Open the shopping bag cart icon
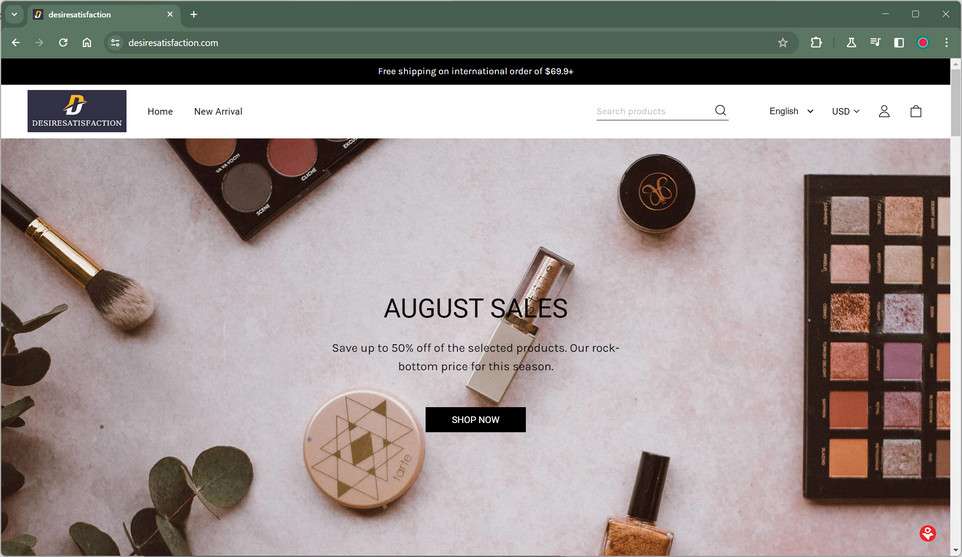Viewport: 962px width, 557px height. click(x=916, y=111)
